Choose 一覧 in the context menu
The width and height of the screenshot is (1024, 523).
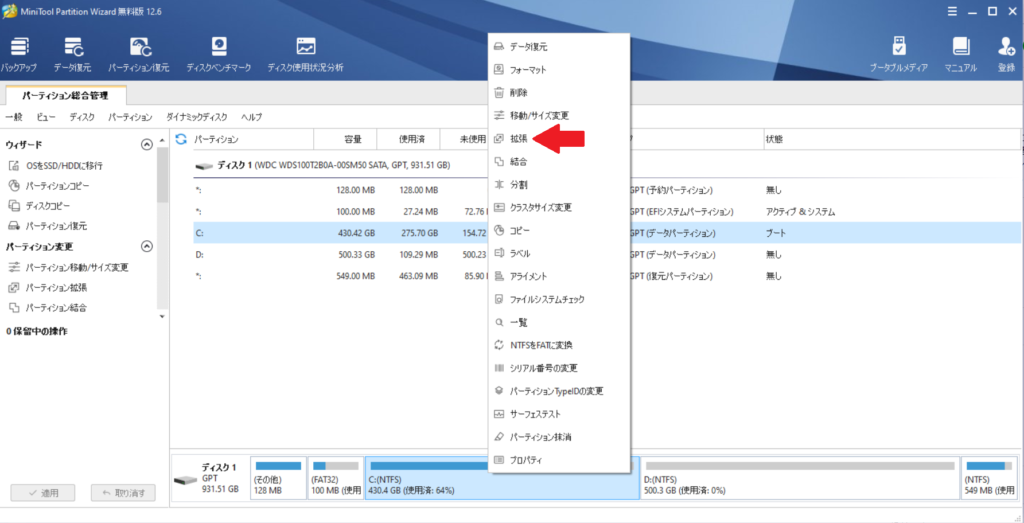click(x=558, y=323)
